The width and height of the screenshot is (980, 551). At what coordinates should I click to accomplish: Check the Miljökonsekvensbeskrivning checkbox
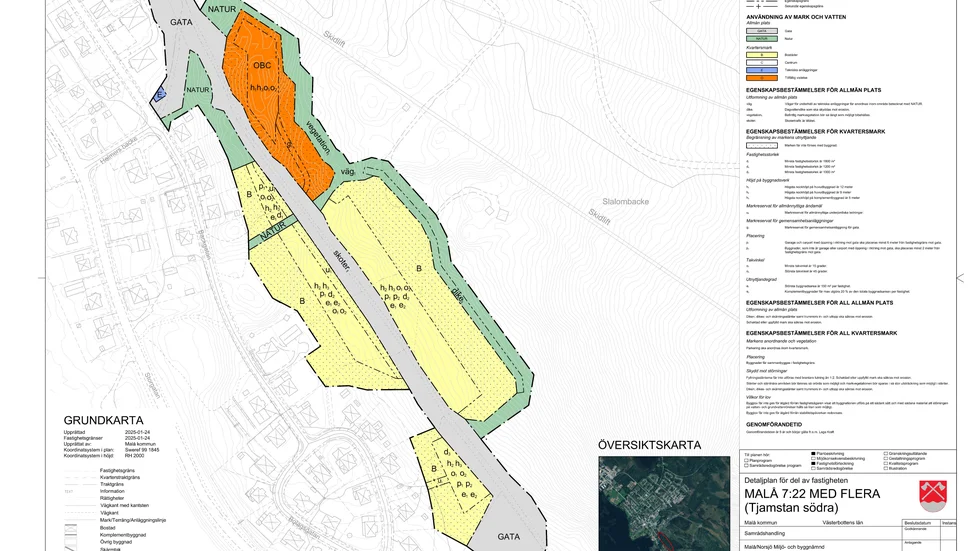click(x=813, y=459)
